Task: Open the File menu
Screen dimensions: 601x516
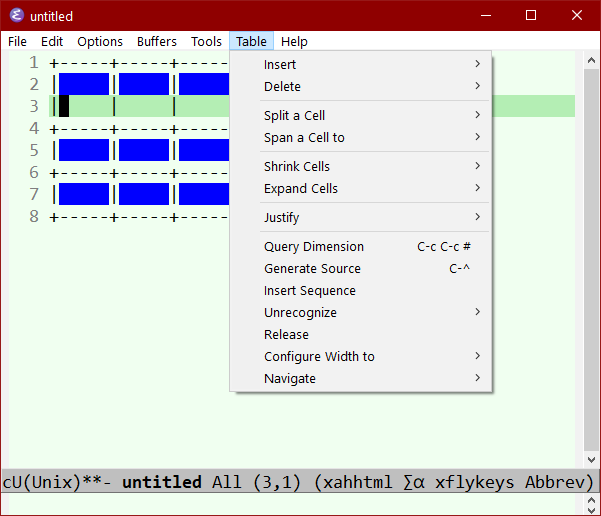Action: [17, 41]
